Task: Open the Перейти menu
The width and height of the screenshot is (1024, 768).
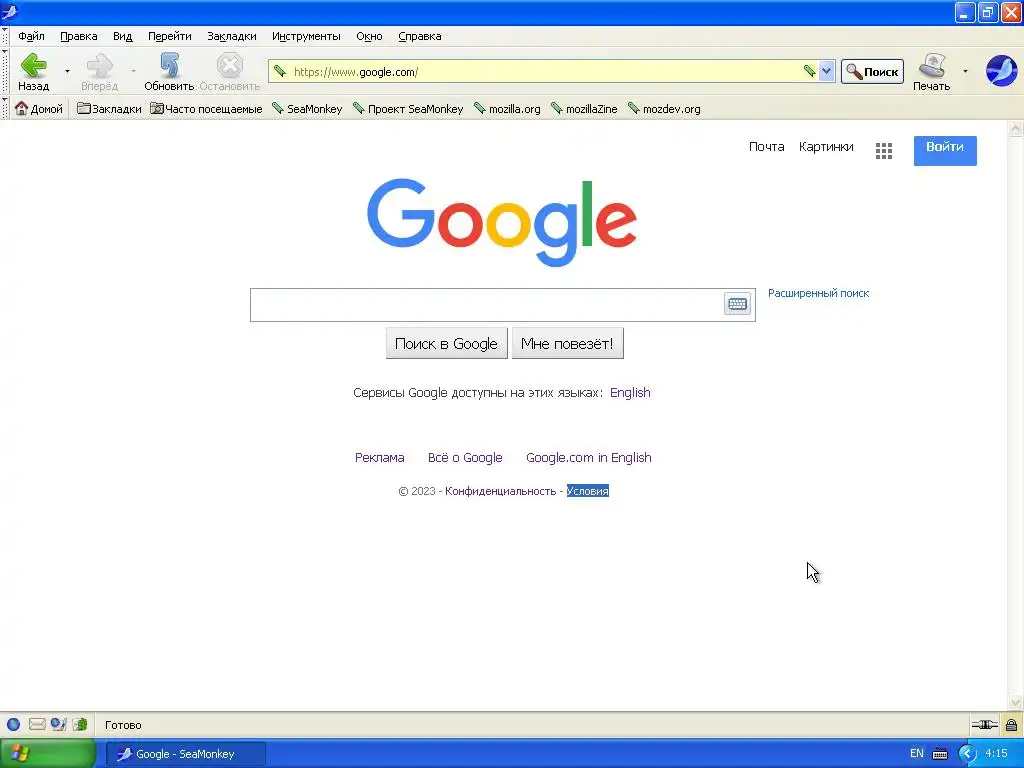Action: (170, 37)
